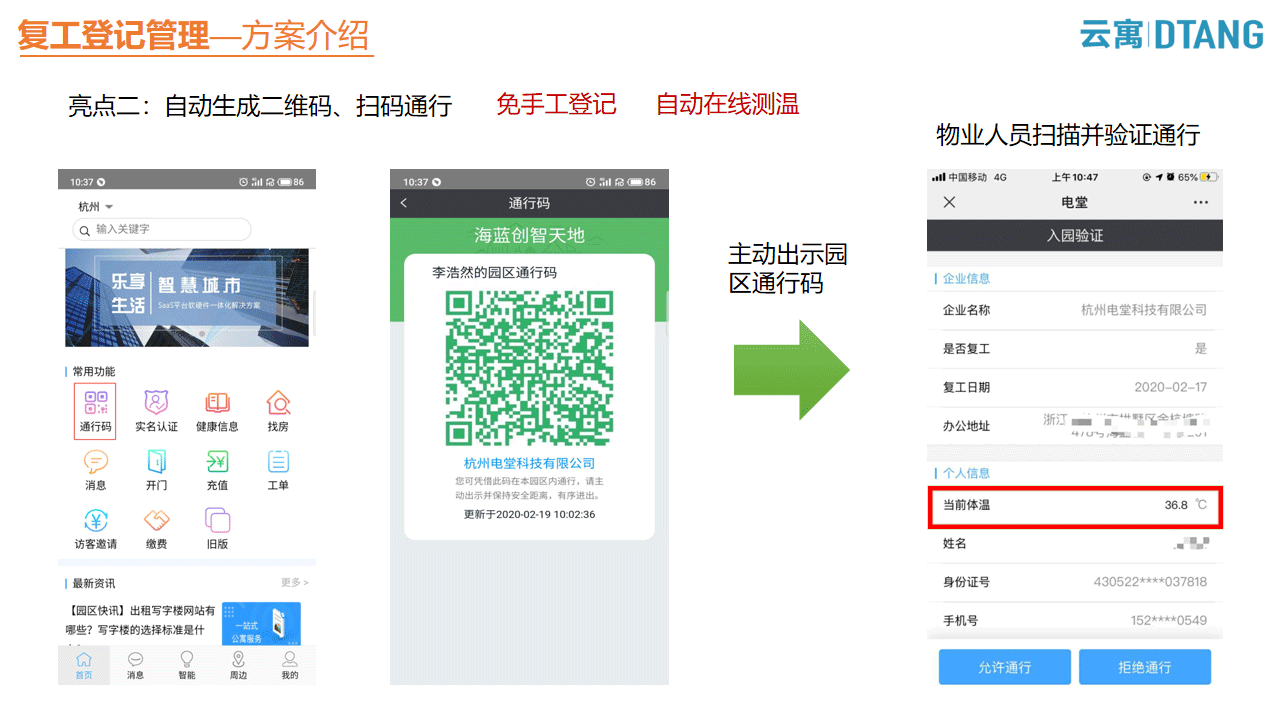Switch to the 消息 bottom tab
1280x720 pixels.
point(135,665)
